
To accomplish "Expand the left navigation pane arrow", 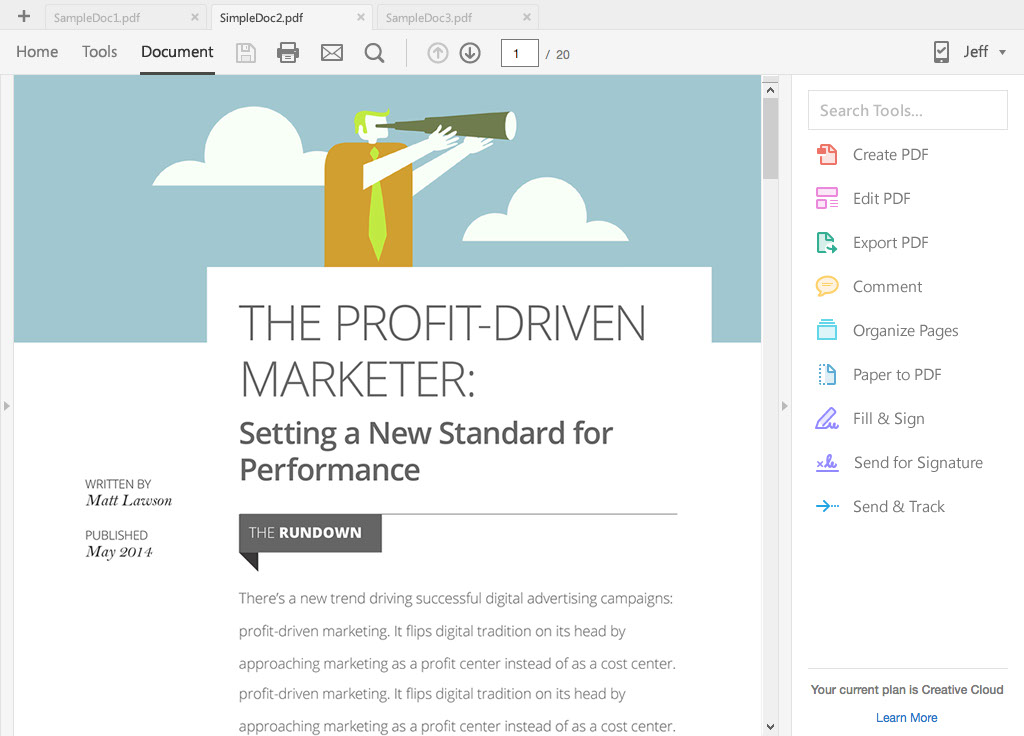I will 6,405.
